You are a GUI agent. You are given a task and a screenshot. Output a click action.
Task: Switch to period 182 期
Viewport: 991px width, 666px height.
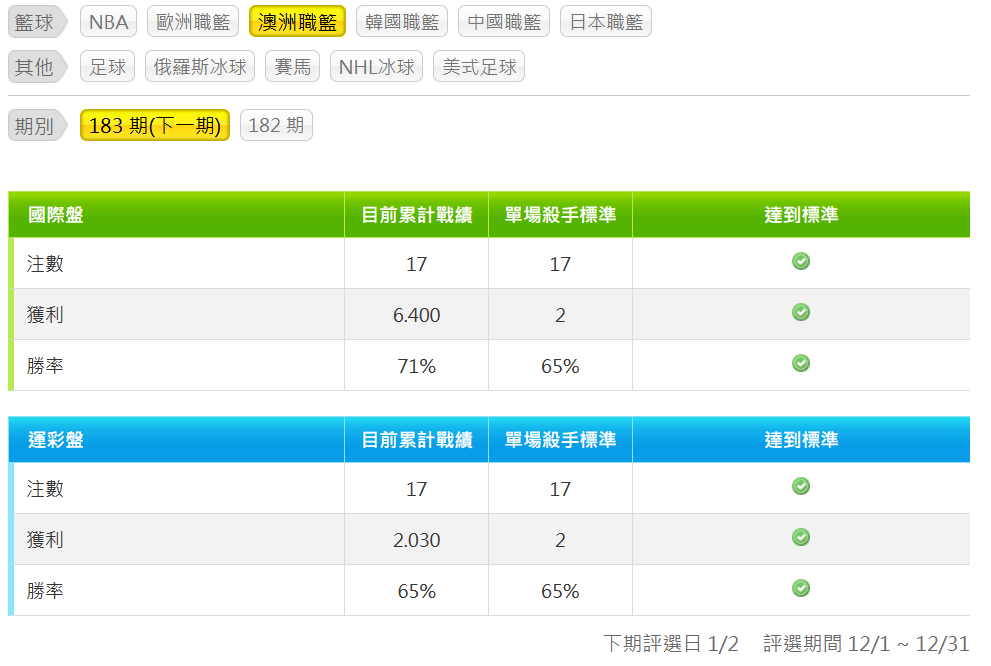point(276,126)
